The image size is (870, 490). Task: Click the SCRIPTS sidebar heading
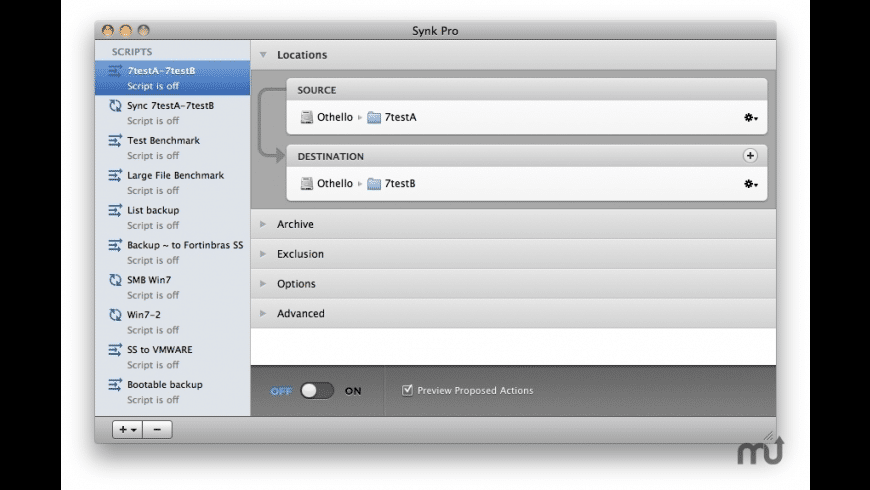pos(132,52)
